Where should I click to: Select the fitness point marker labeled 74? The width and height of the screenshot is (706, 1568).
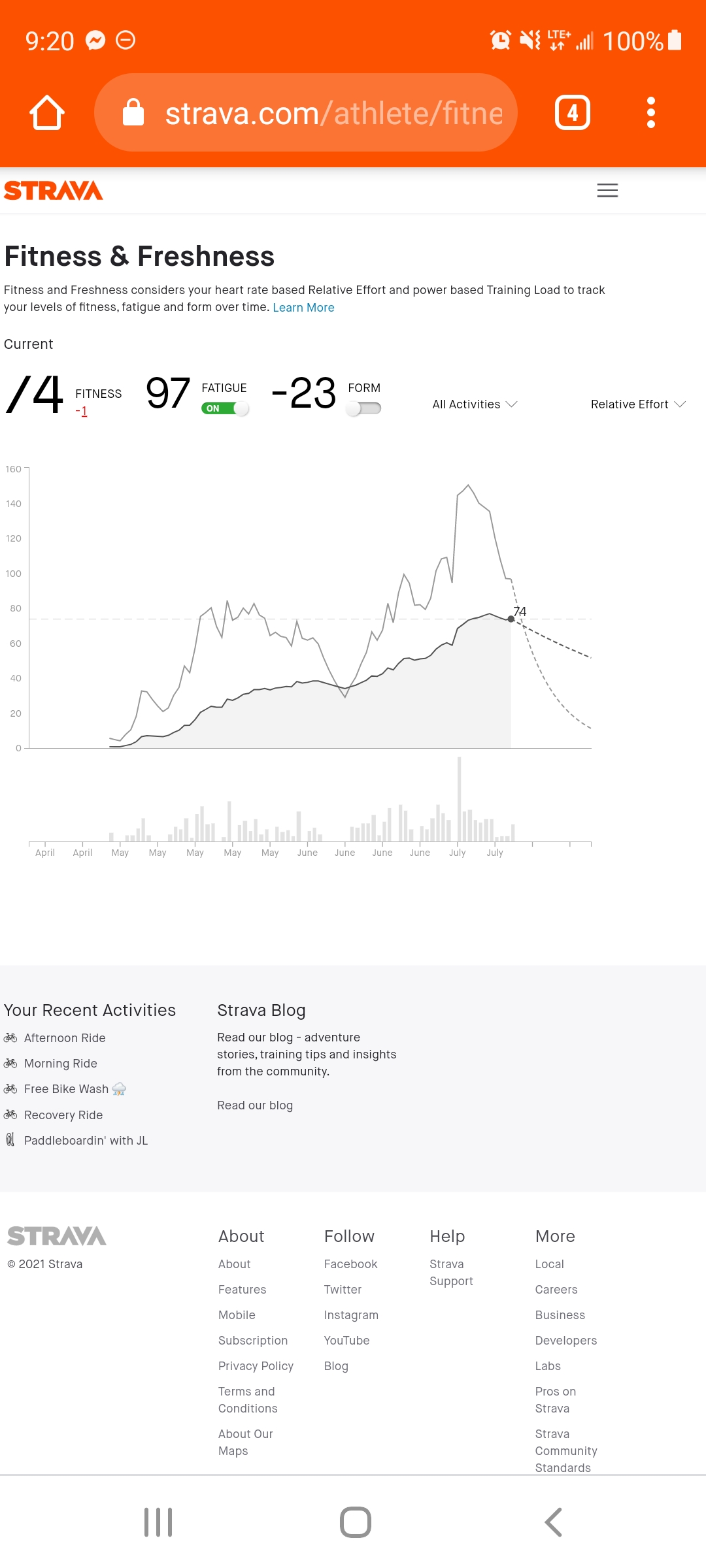(x=511, y=619)
